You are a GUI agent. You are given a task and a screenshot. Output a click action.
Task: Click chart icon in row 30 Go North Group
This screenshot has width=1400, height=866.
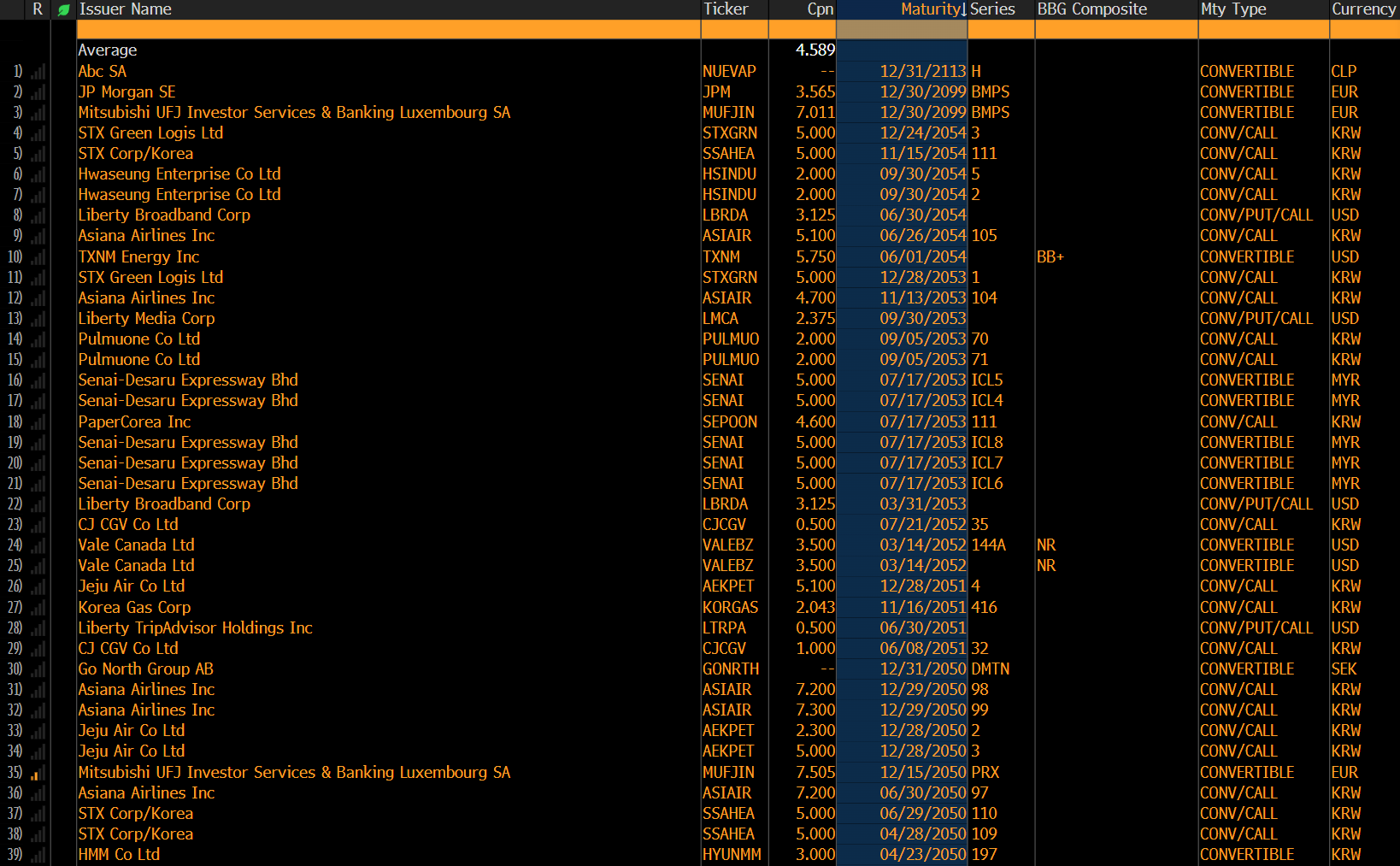click(x=38, y=669)
